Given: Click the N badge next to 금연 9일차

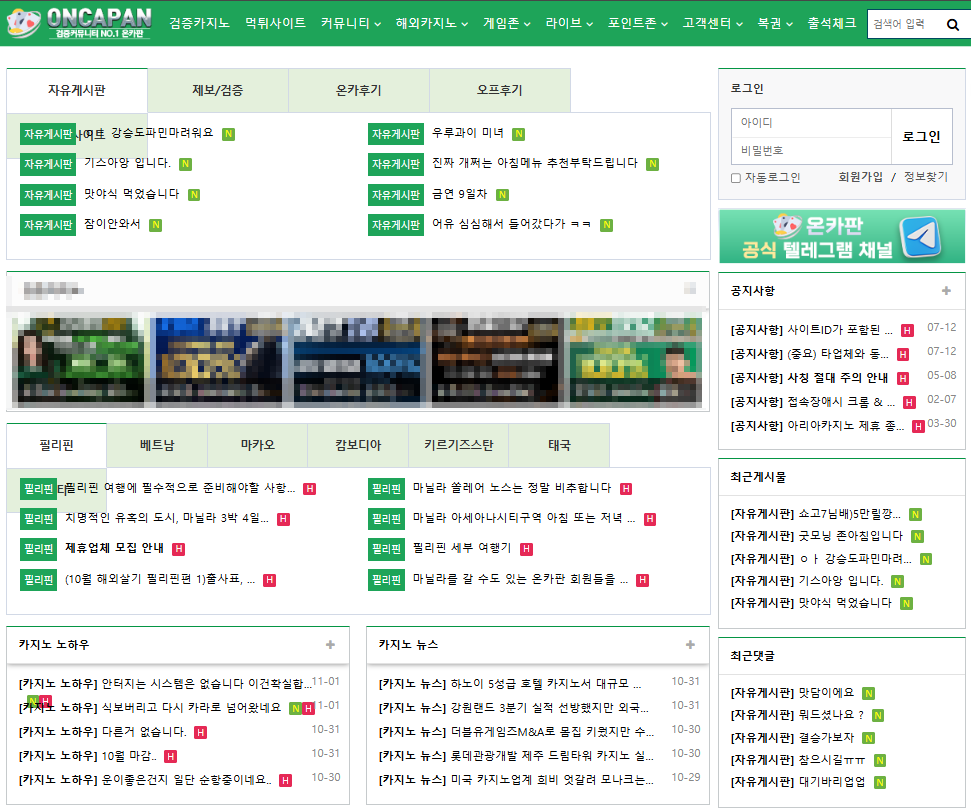Looking at the screenshot, I should 502,196.
